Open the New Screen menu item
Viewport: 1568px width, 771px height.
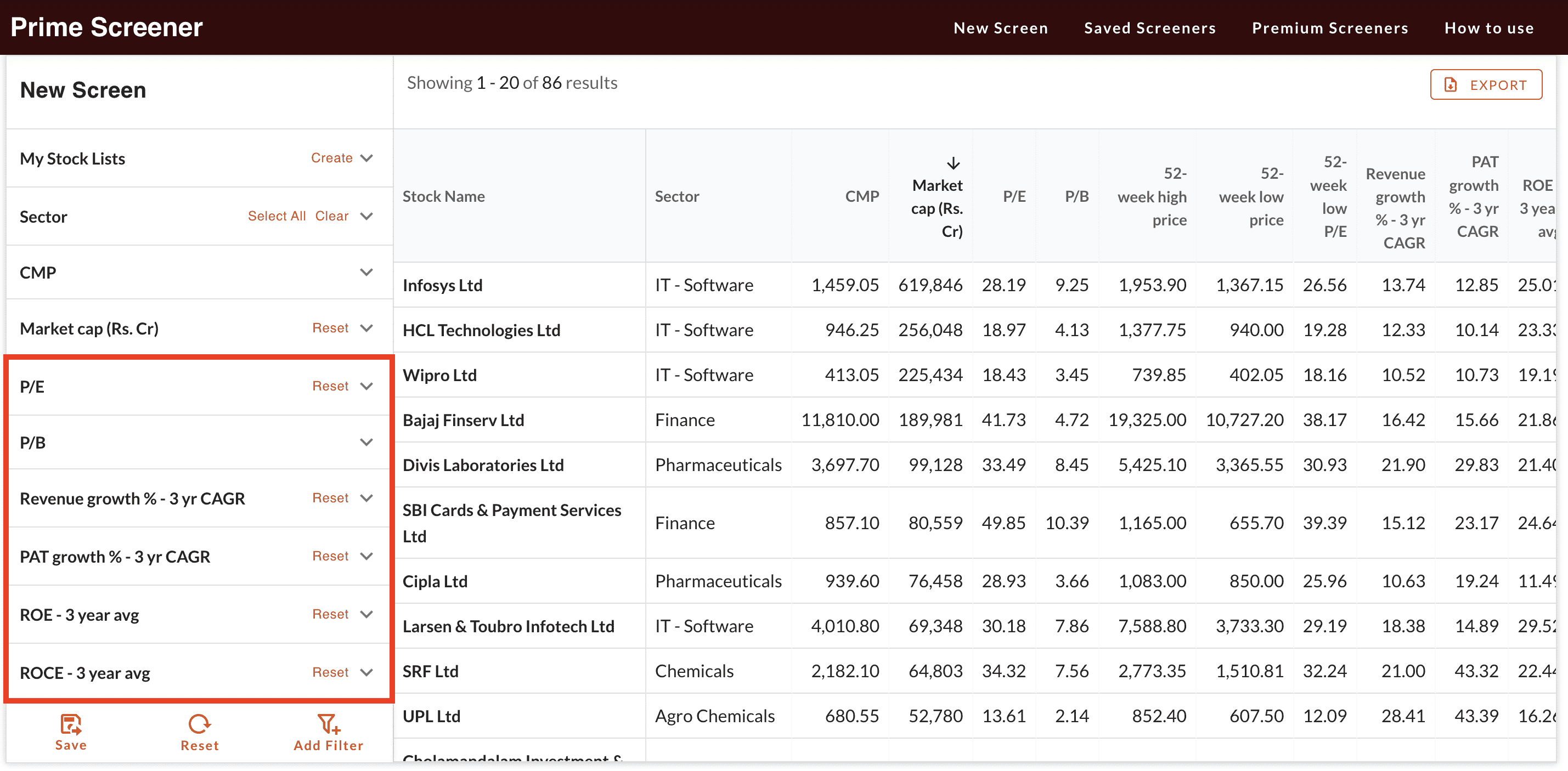tap(1001, 28)
